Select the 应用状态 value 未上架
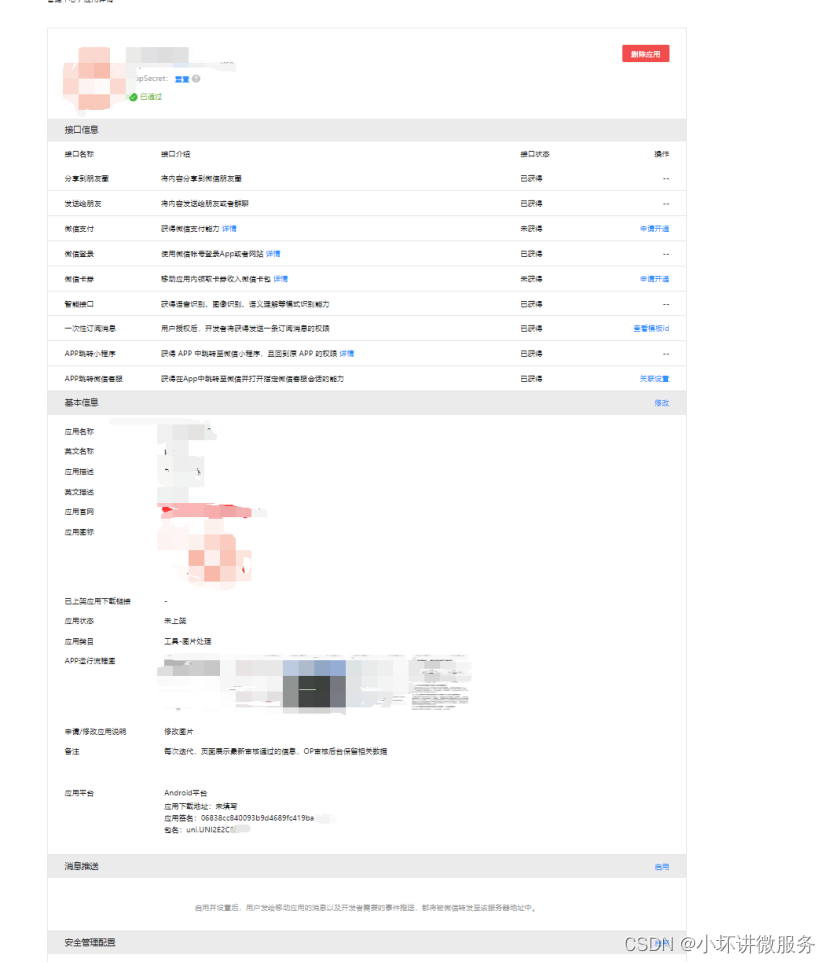 [175, 621]
